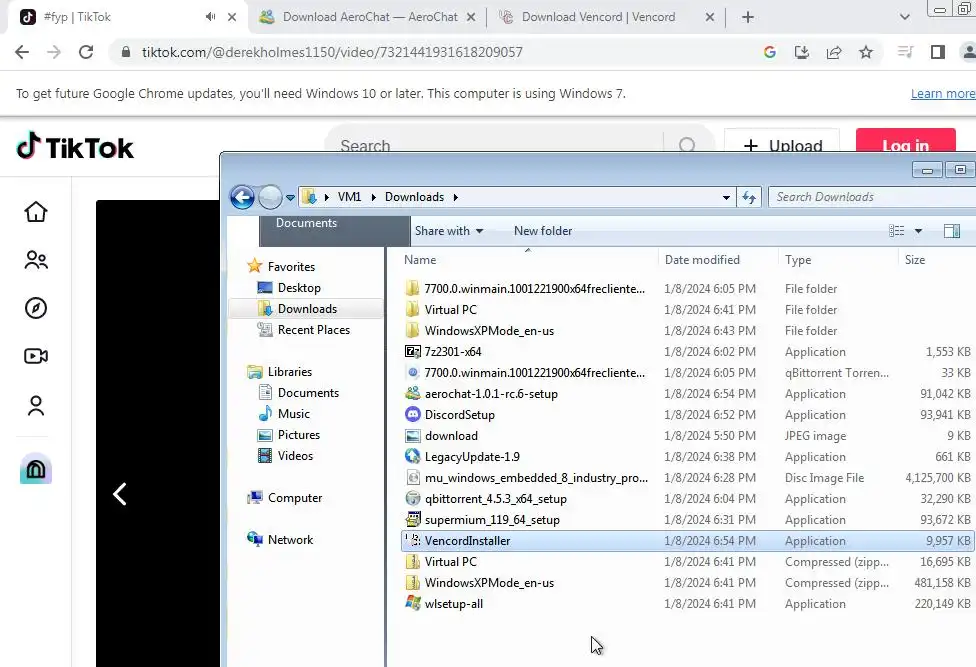The image size is (976, 667).
Task: Open Chrome tab search chevron
Action: tap(905, 17)
